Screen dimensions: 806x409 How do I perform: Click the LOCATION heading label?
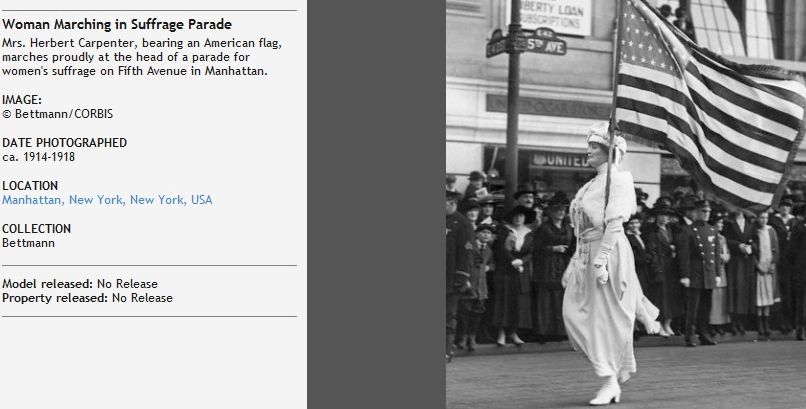coord(30,185)
